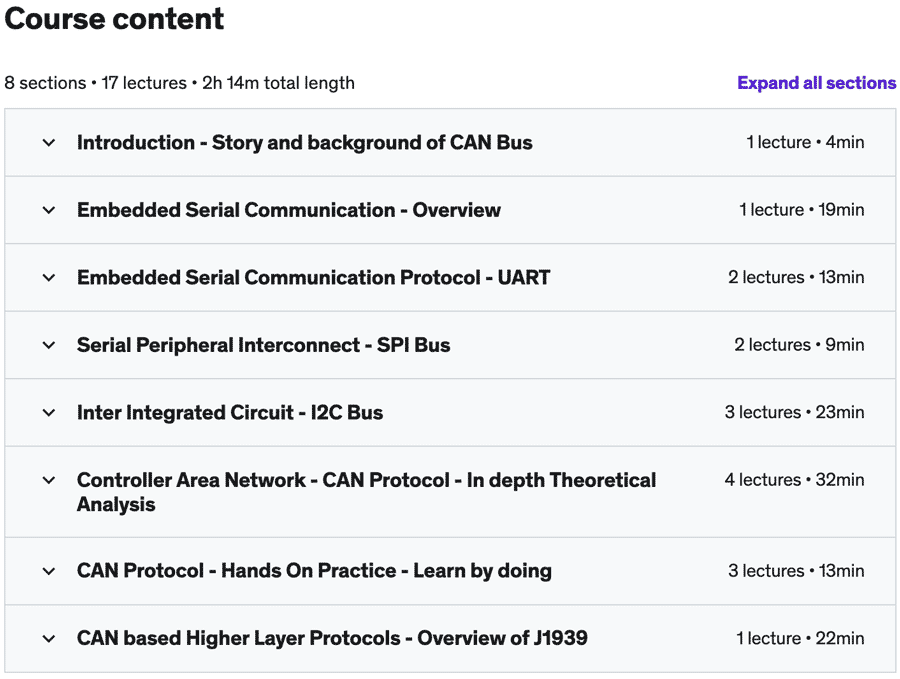Open section title 'Introduction - Story and background of CAN Bus'
The image size is (900, 679).
pyautogui.click(x=305, y=142)
